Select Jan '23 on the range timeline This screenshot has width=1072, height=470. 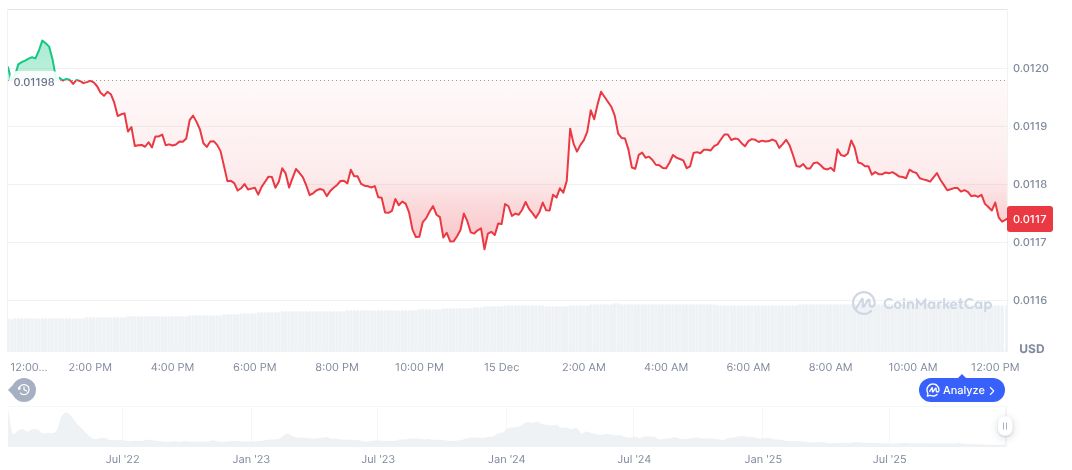click(x=251, y=459)
